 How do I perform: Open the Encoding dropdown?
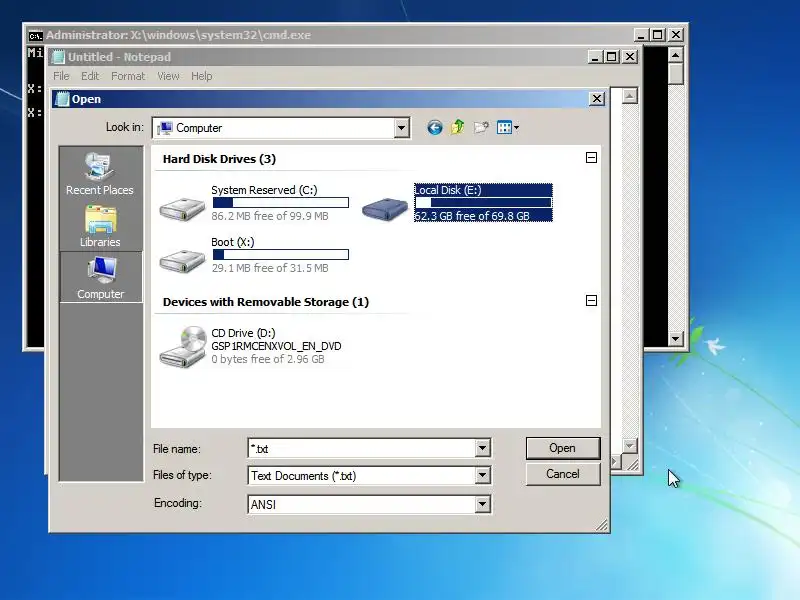pos(482,505)
